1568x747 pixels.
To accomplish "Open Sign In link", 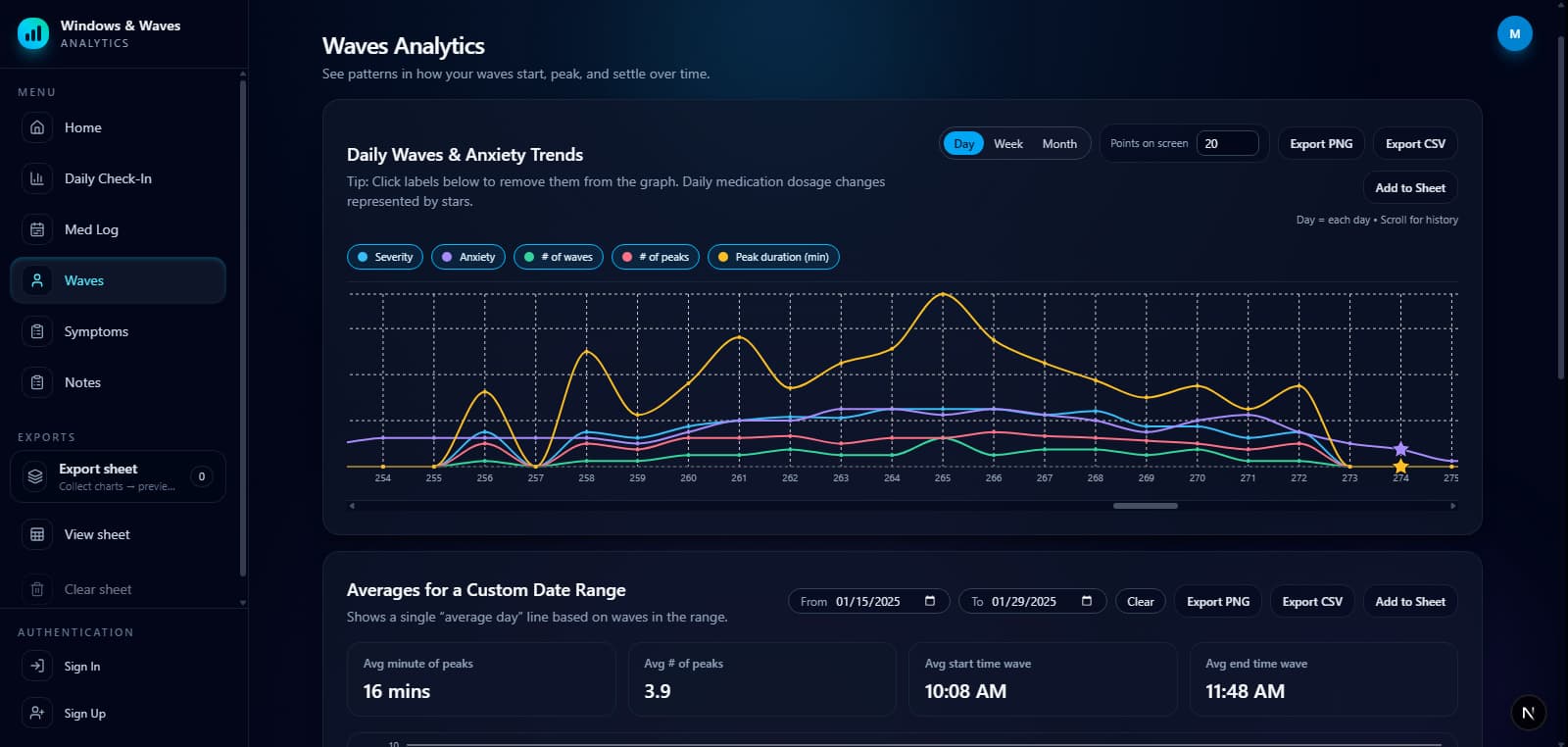I will click(118, 666).
